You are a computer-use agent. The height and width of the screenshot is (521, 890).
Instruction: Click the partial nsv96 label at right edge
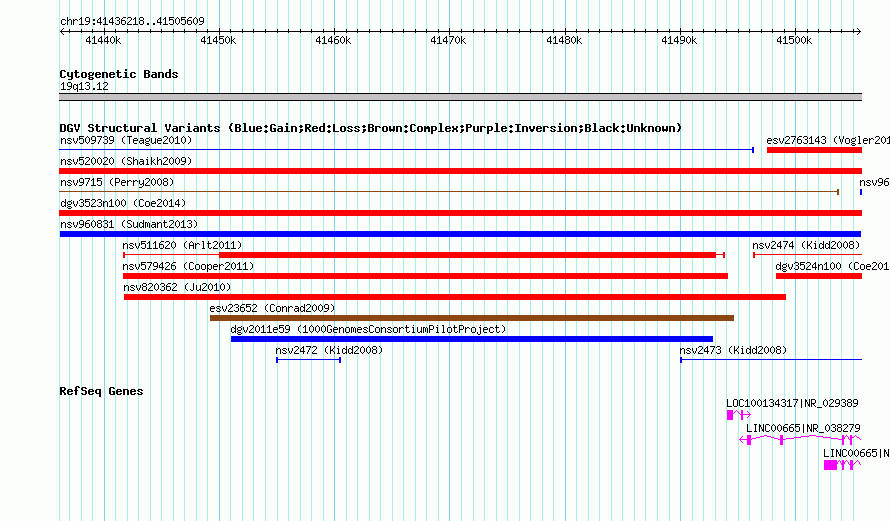coord(874,182)
